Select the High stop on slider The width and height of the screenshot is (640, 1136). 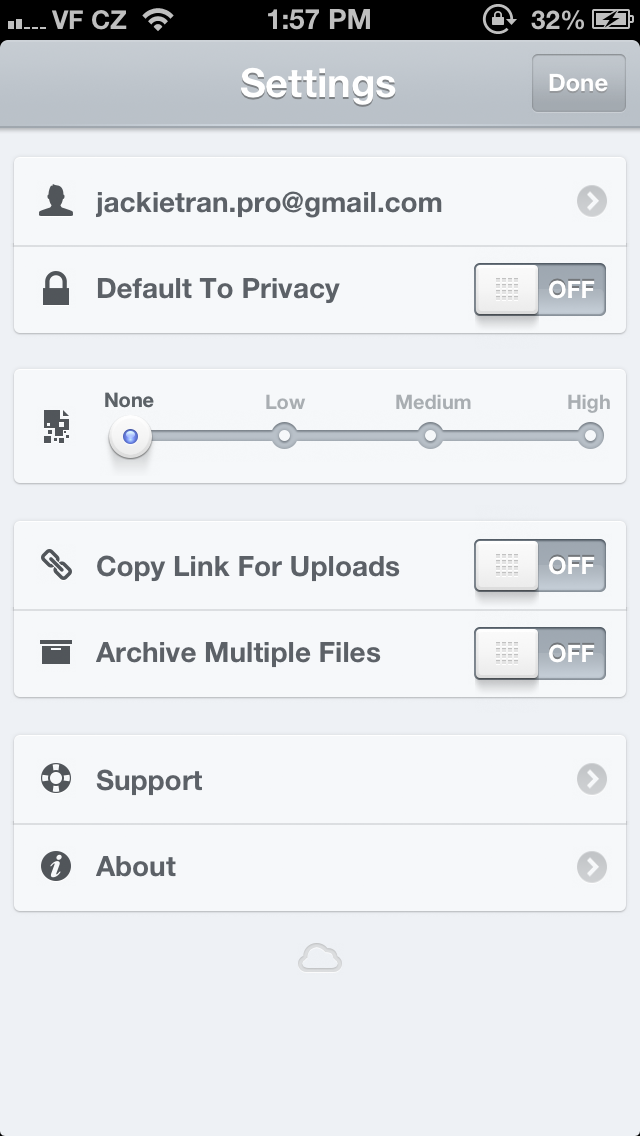[591, 436]
